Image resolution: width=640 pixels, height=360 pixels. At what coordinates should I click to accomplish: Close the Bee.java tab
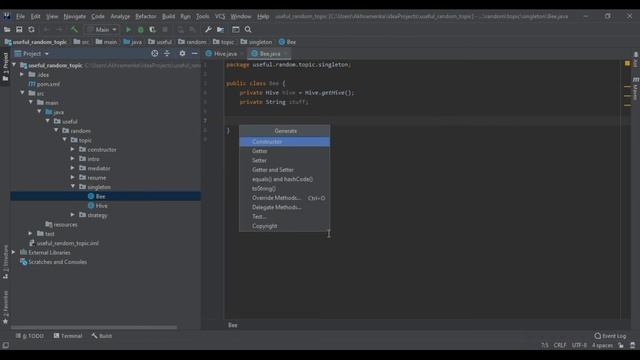(285, 54)
